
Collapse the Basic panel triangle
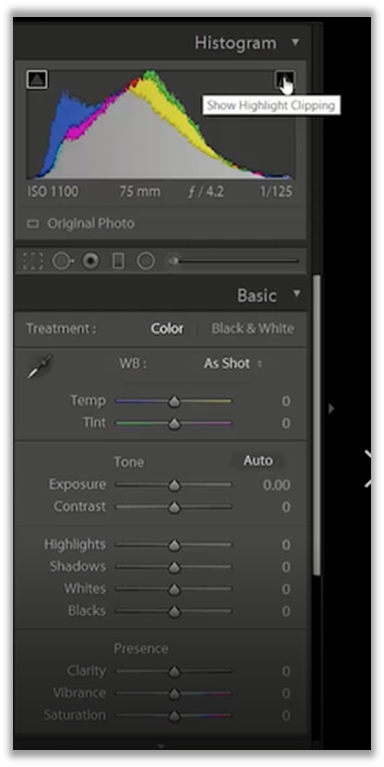pyautogui.click(x=296, y=293)
